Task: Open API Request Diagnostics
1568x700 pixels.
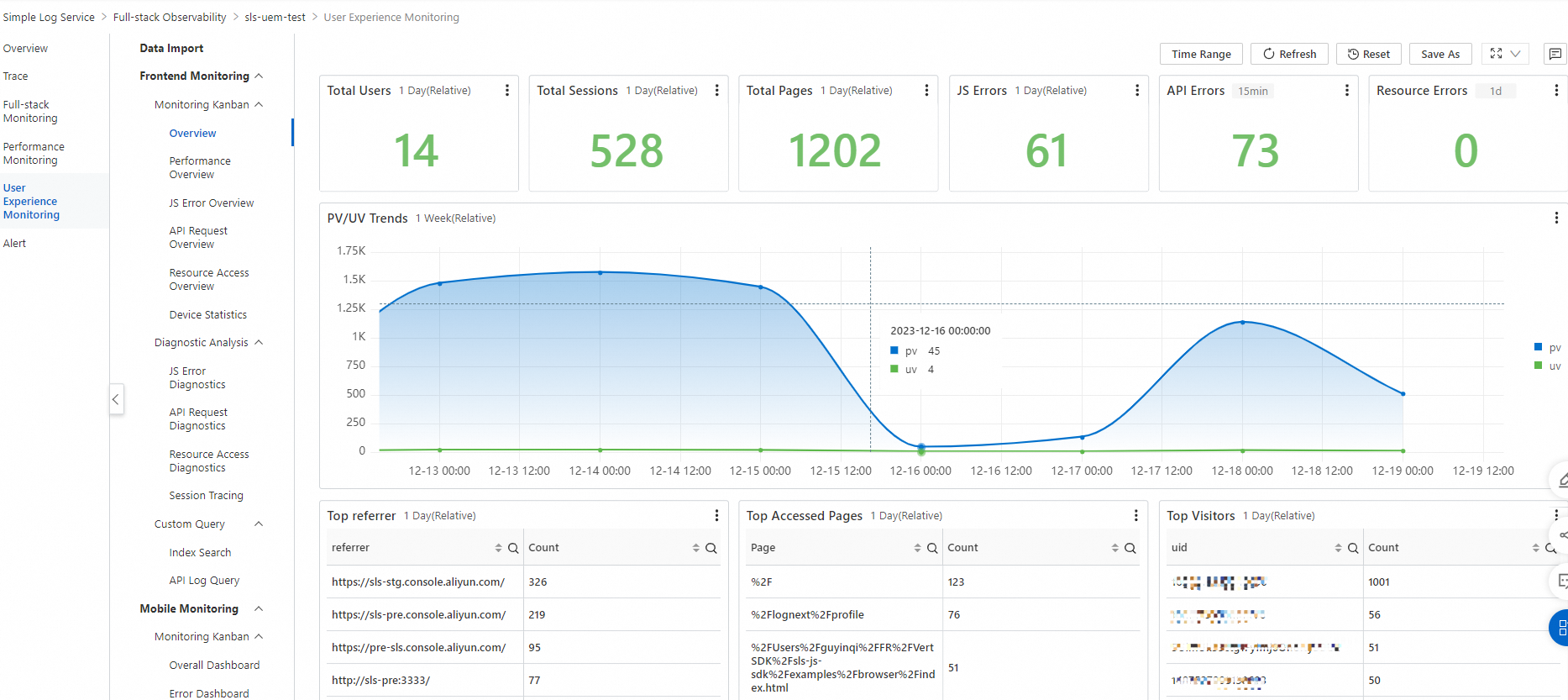Action: click(x=198, y=418)
